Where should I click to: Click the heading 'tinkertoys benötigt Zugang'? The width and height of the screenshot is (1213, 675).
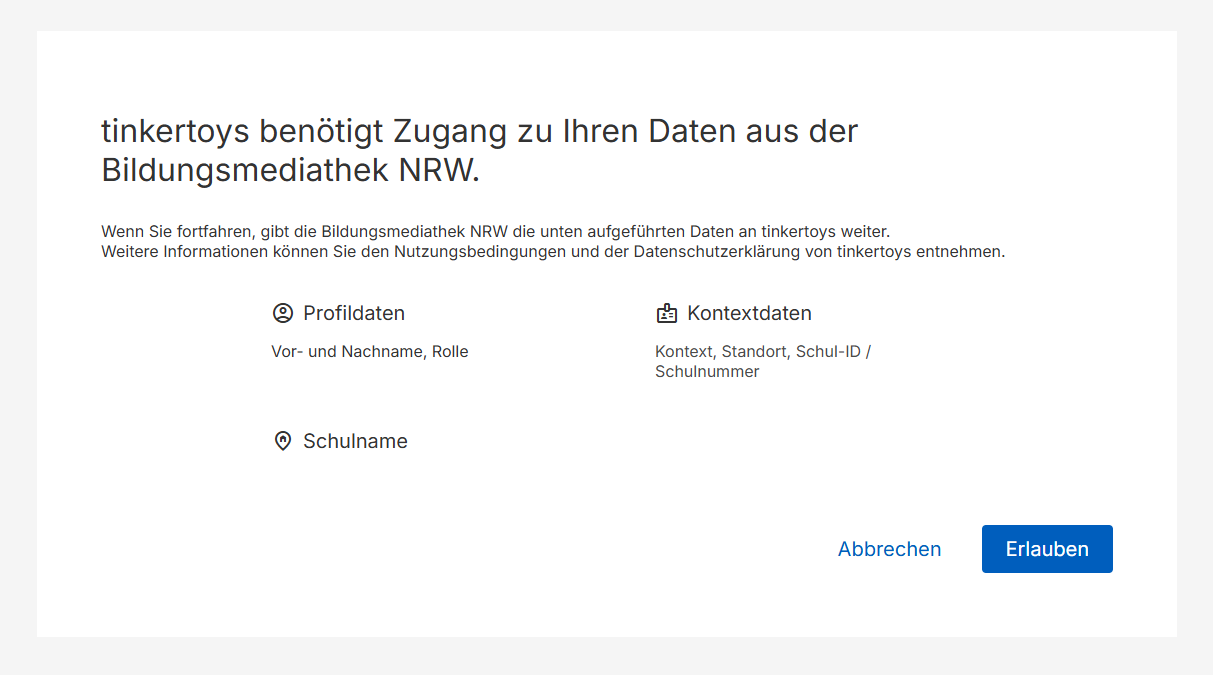point(480,150)
